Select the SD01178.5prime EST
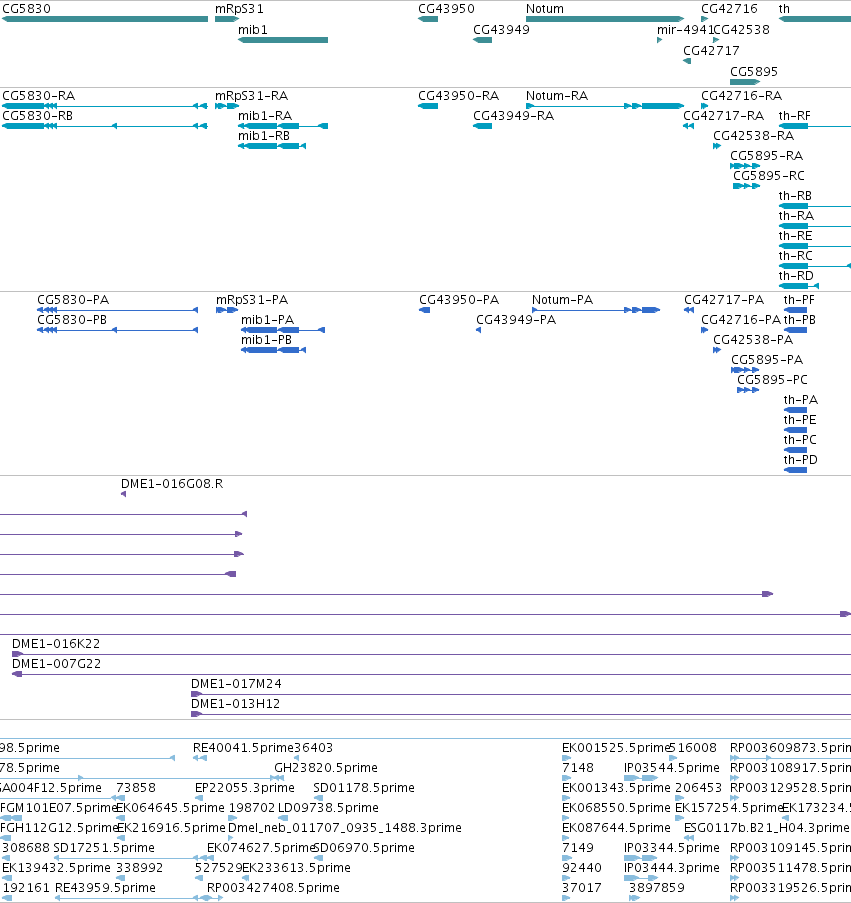The image size is (851, 903). [318, 798]
